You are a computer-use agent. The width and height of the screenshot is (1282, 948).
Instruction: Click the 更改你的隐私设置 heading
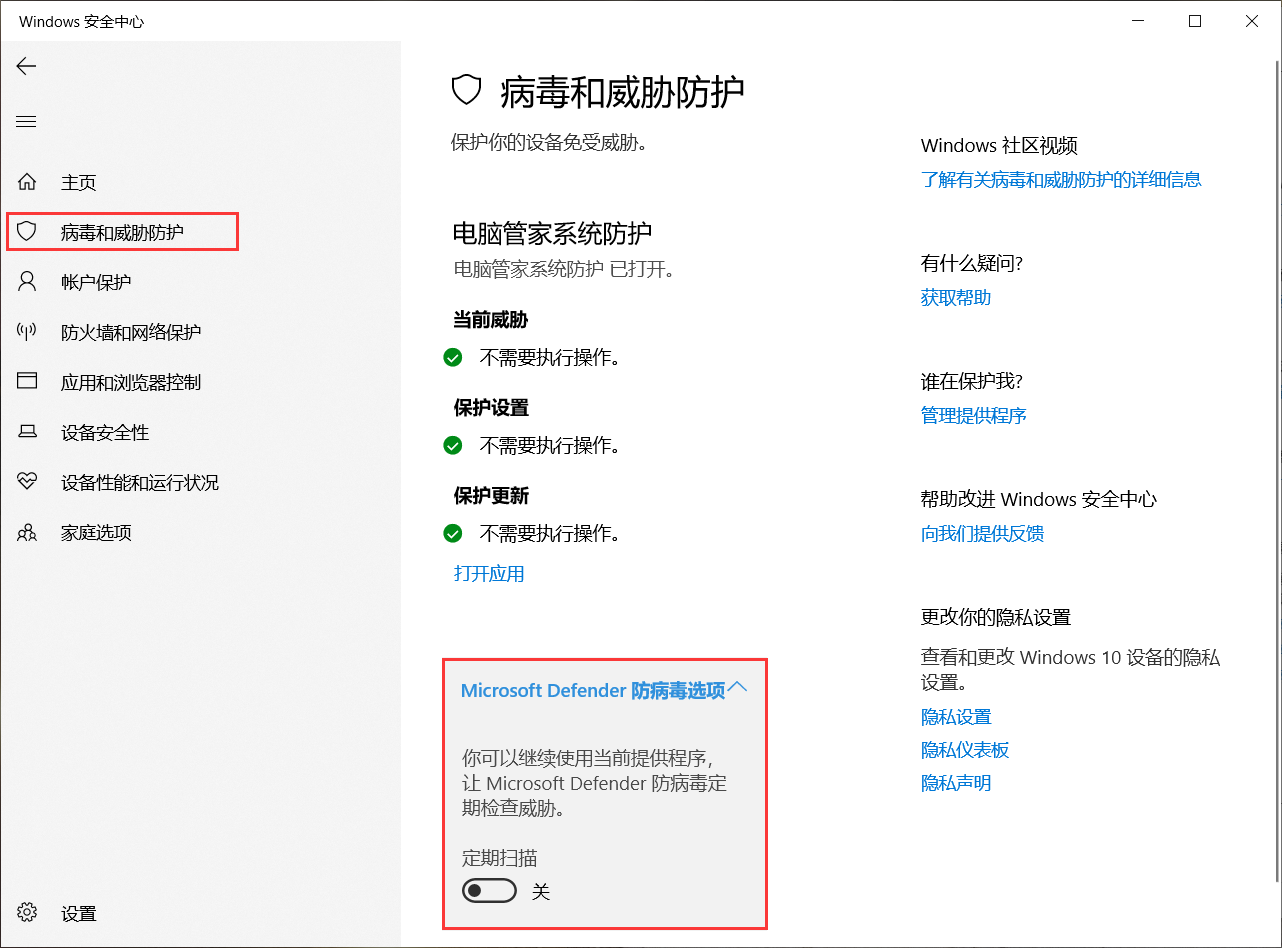click(996, 617)
